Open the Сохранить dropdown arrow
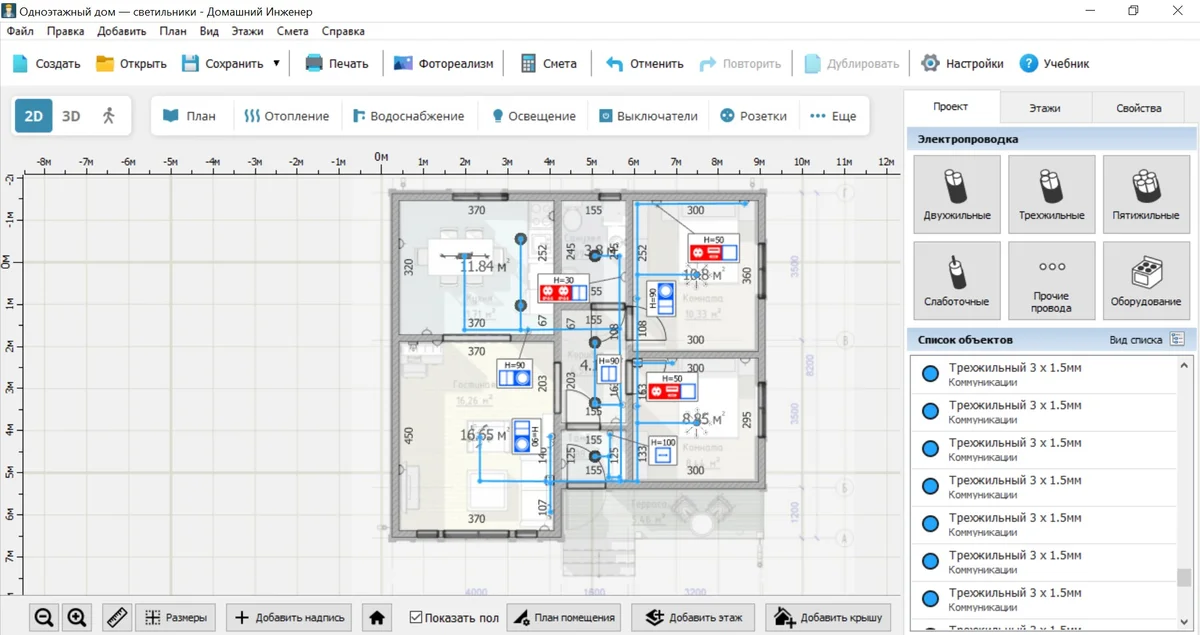Image resolution: width=1200 pixels, height=635 pixels. [276, 63]
